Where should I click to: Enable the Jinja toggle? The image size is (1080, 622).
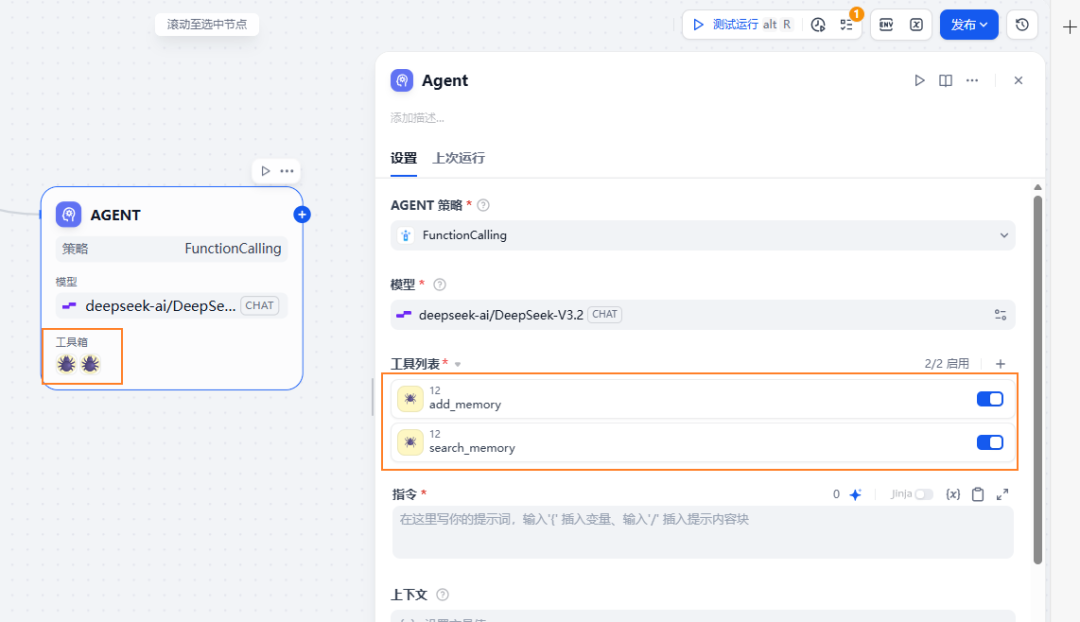coord(923,494)
